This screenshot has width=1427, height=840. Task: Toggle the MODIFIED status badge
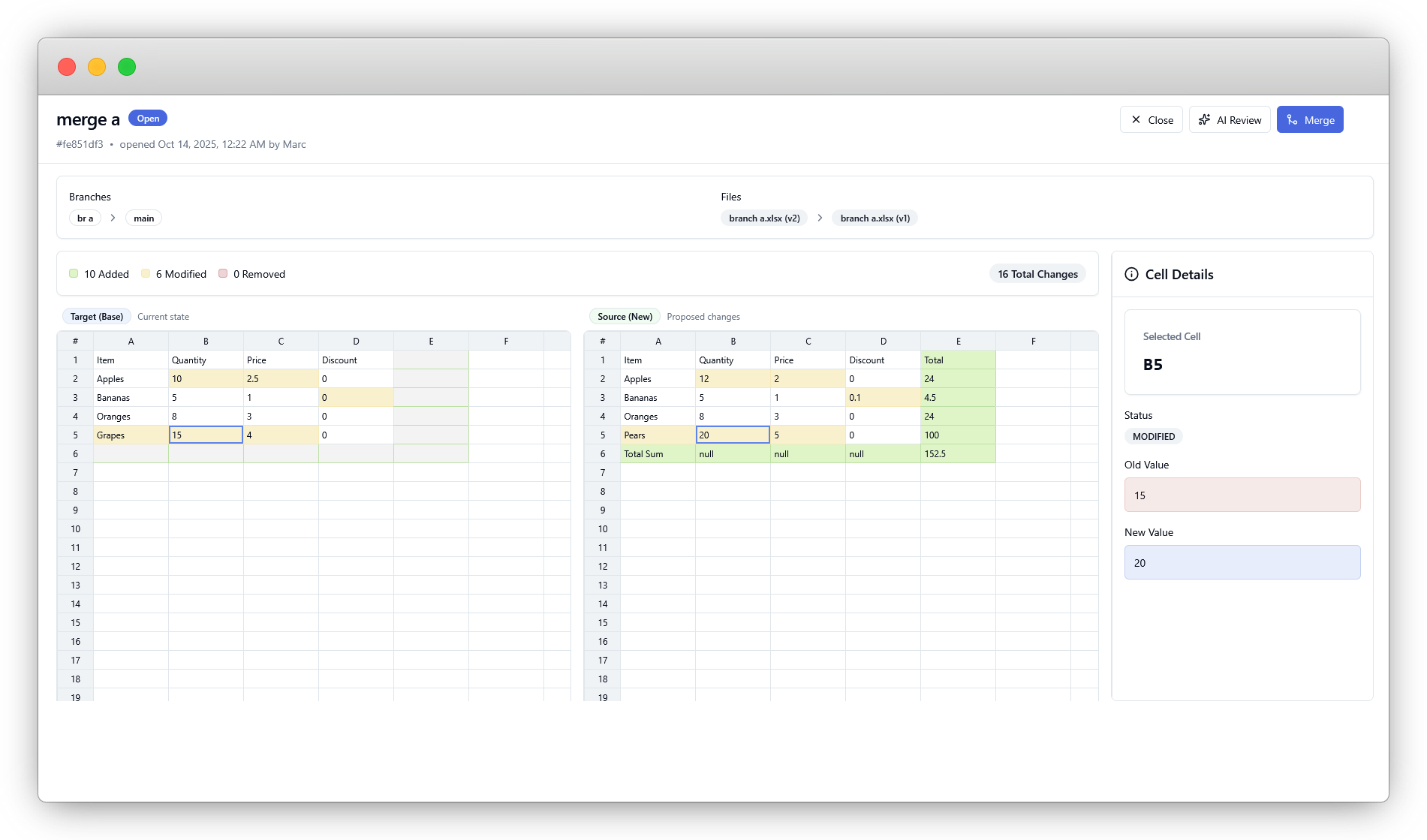[x=1153, y=436]
